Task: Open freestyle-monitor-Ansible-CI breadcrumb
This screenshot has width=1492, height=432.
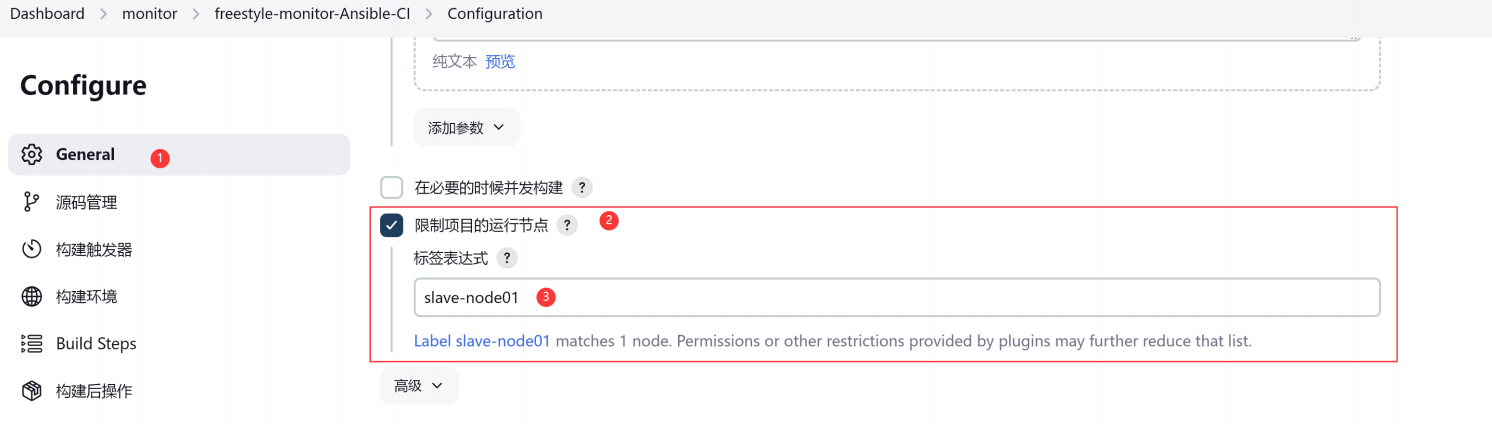Action: click(x=312, y=14)
